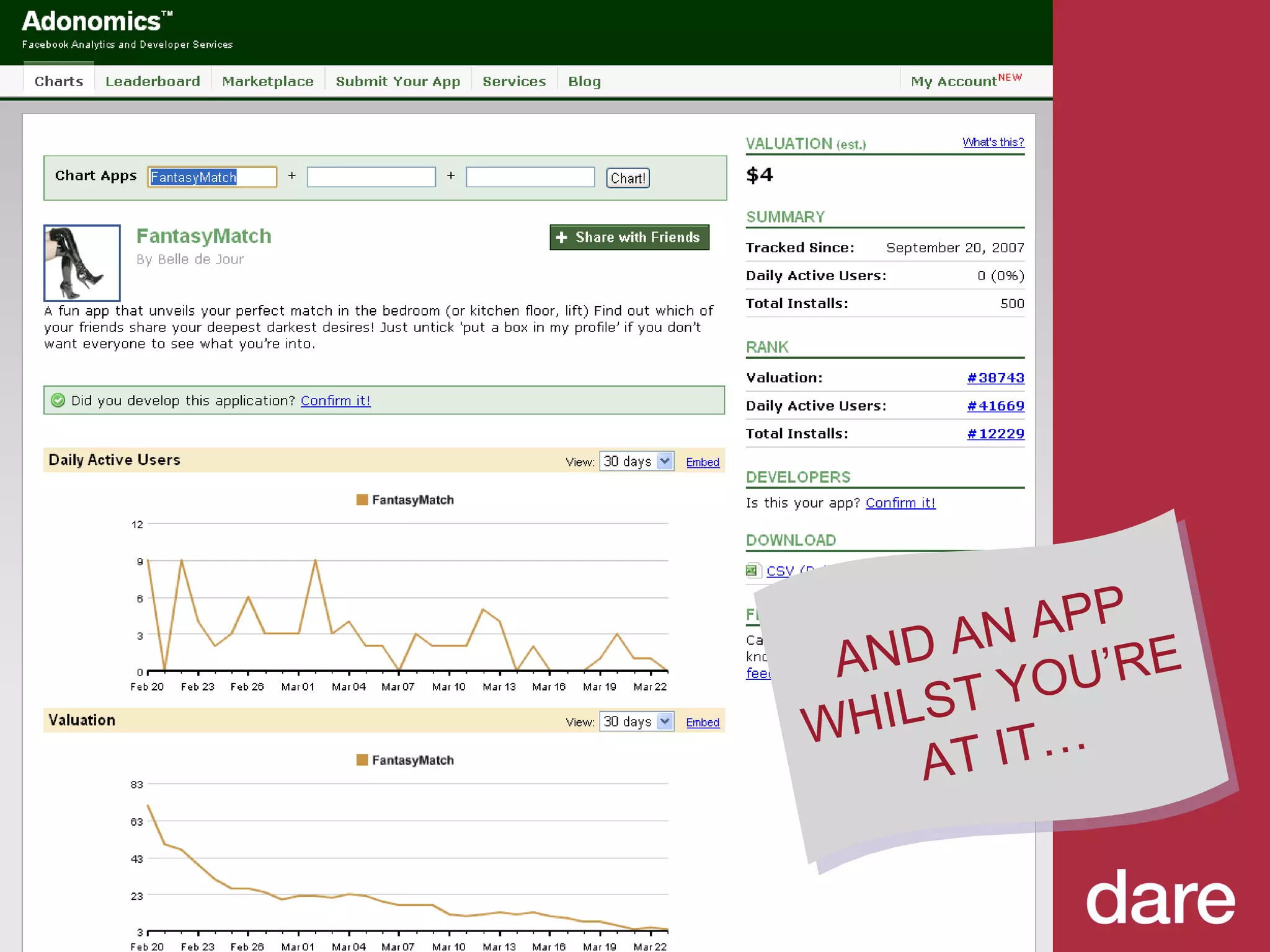
Task: Click FantasyMatch legend swatch in Valuation chart
Action: (362, 760)
